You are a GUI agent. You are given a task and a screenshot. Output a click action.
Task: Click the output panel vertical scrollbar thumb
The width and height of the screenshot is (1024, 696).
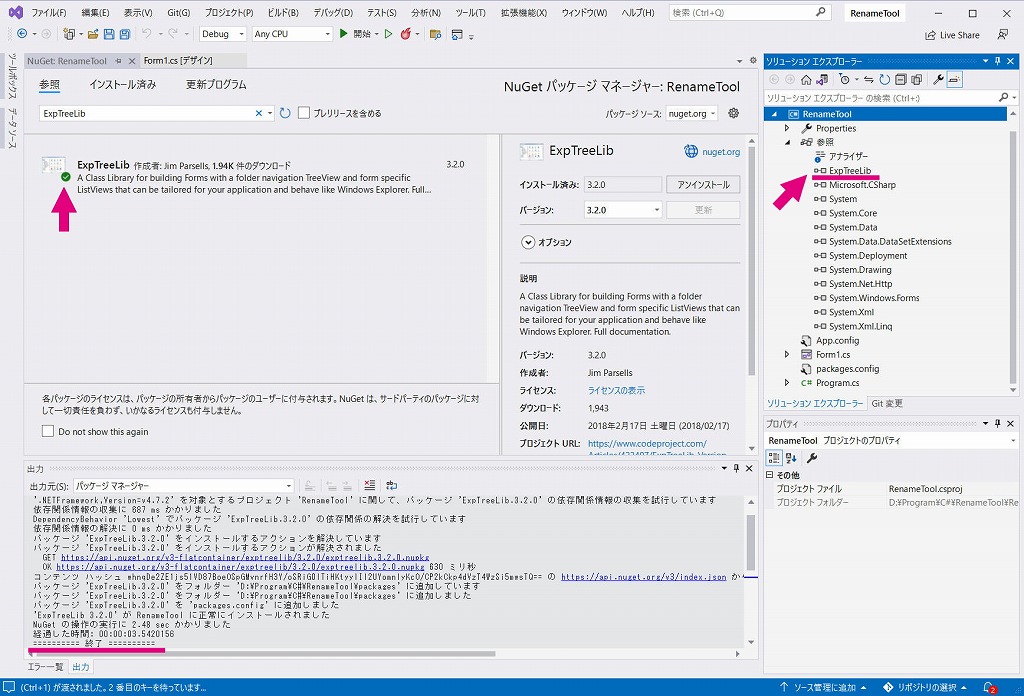click(x=751, y=543)
